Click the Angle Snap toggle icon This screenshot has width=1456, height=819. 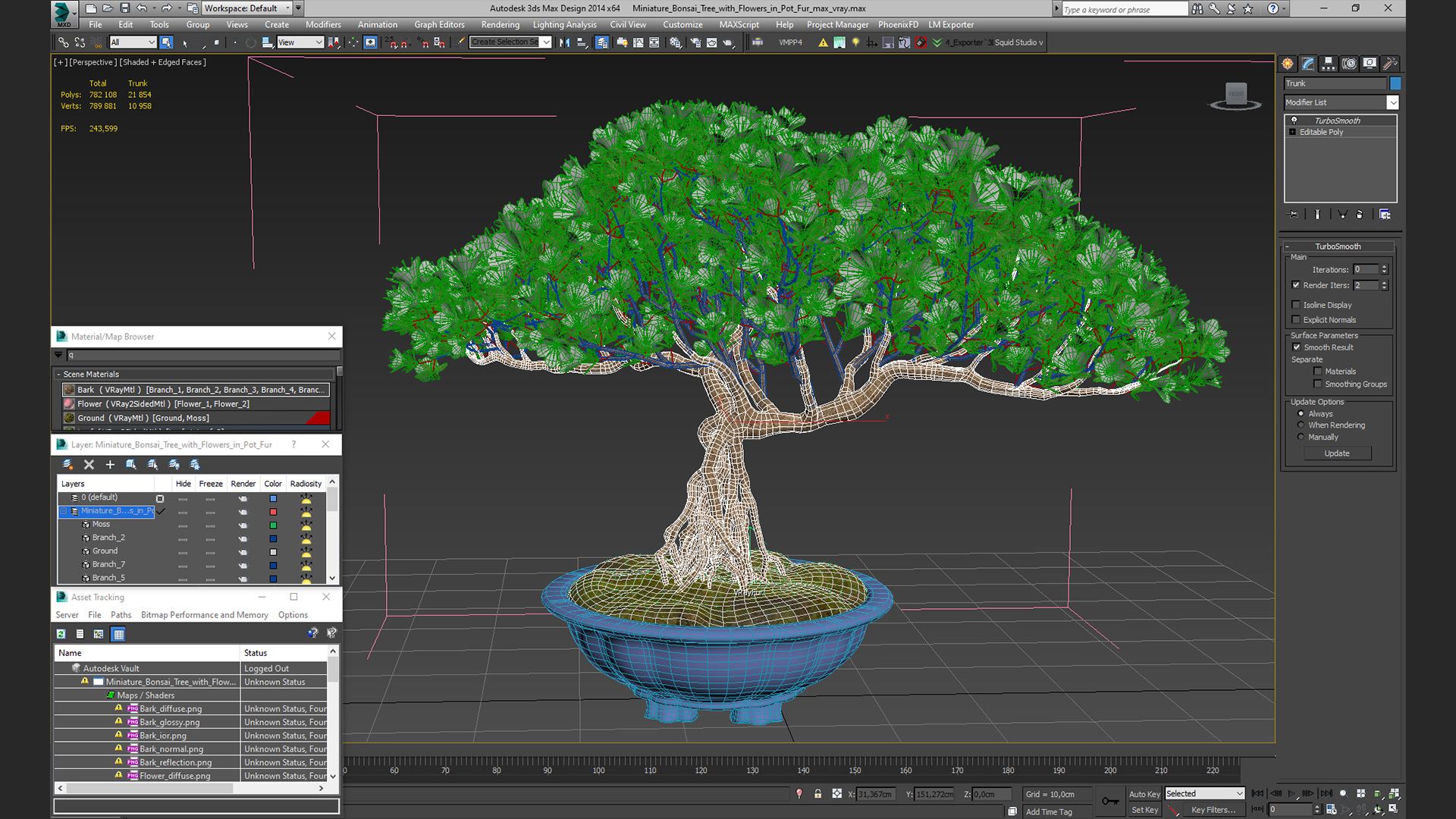406,42
